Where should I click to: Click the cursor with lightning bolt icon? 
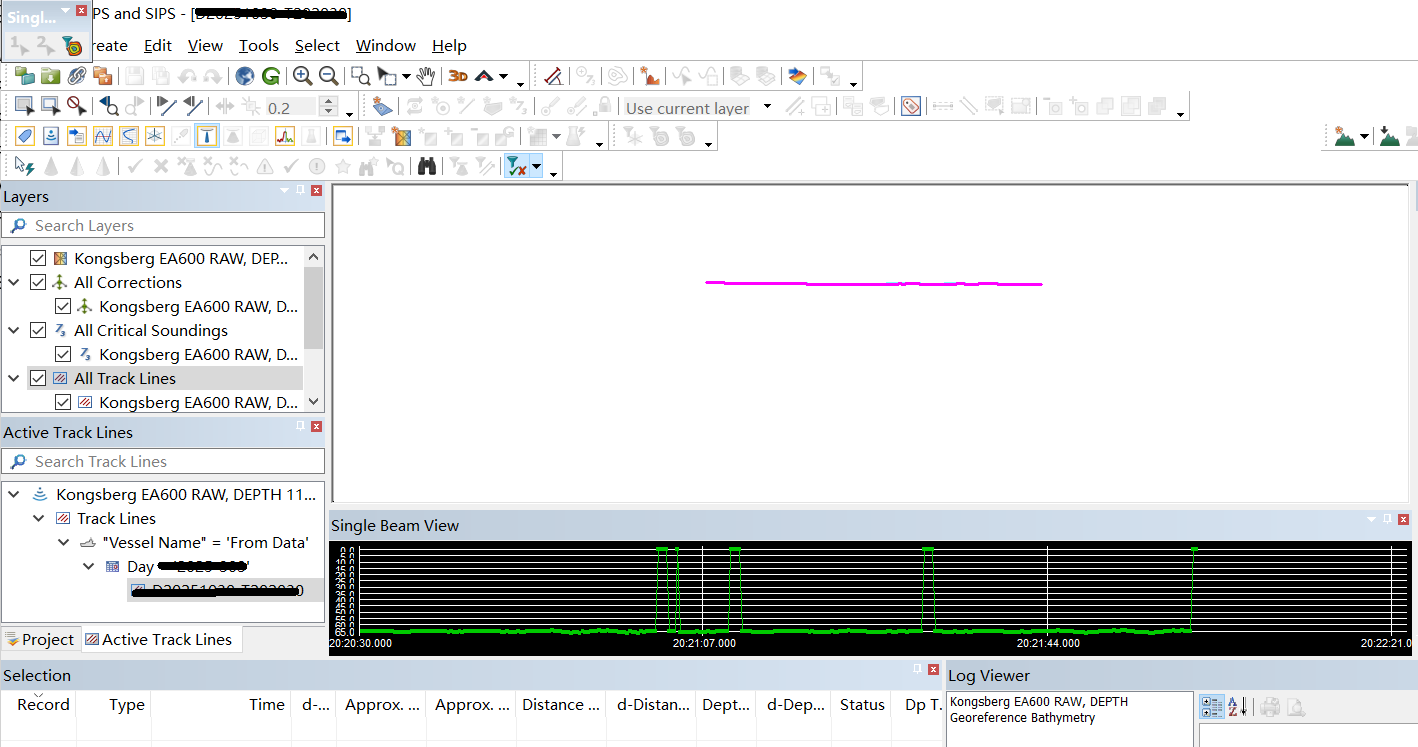(x=25, y=166)
